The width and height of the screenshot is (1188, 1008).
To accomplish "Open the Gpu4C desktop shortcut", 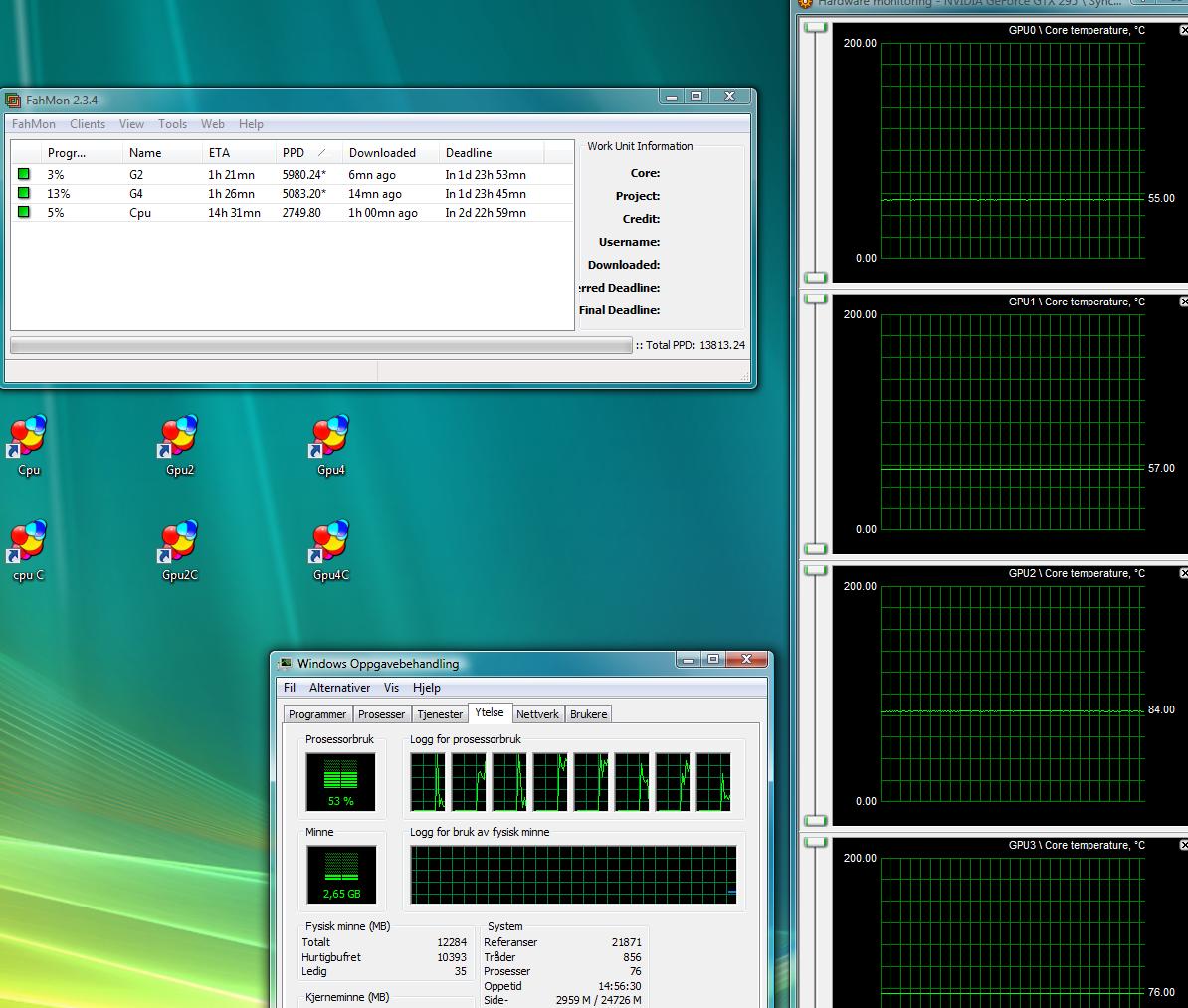I will click(x=331, y=551).
